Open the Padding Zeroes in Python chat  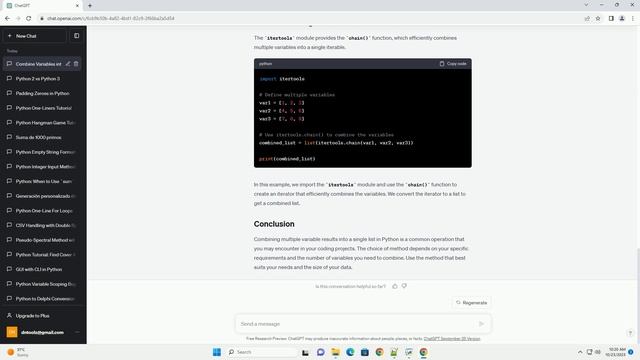tap(42, 93)
